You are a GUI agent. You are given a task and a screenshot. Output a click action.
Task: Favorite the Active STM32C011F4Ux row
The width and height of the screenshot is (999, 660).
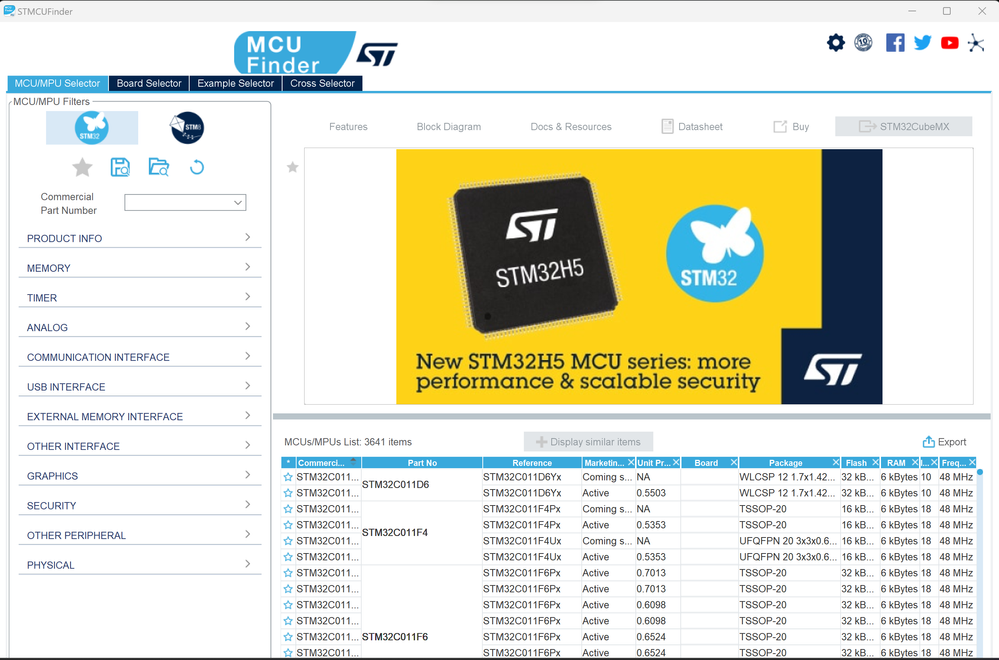(288, 557)
